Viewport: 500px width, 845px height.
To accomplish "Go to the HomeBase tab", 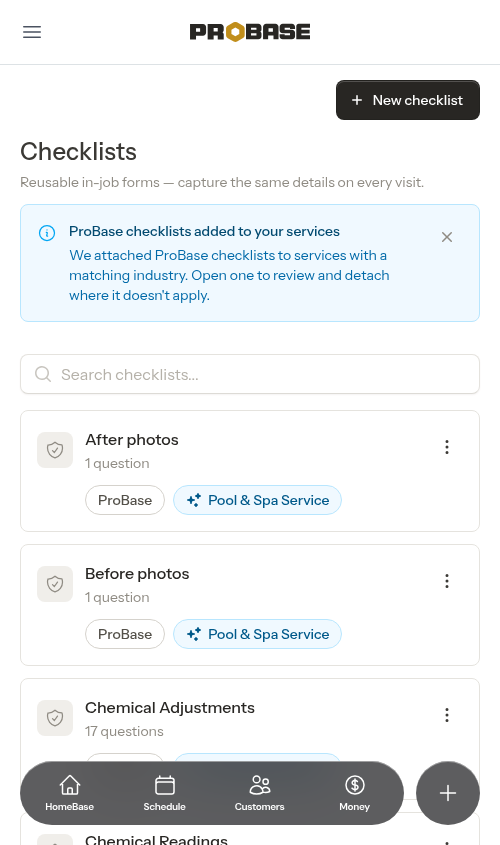I will [x=70, y=793].
